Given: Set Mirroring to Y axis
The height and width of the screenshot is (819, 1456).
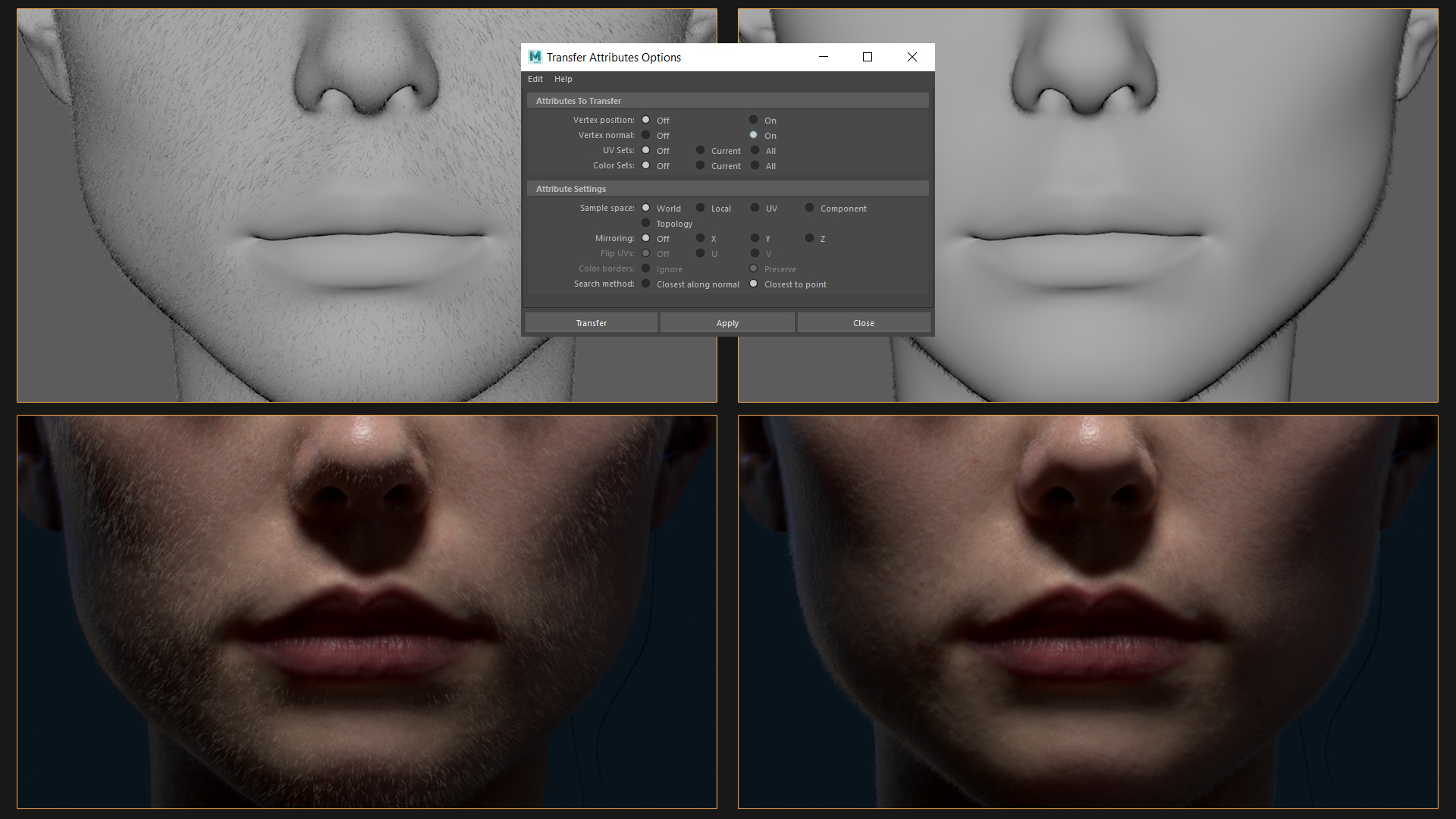Looking at the screenshot, I should (x=755, y=238).
